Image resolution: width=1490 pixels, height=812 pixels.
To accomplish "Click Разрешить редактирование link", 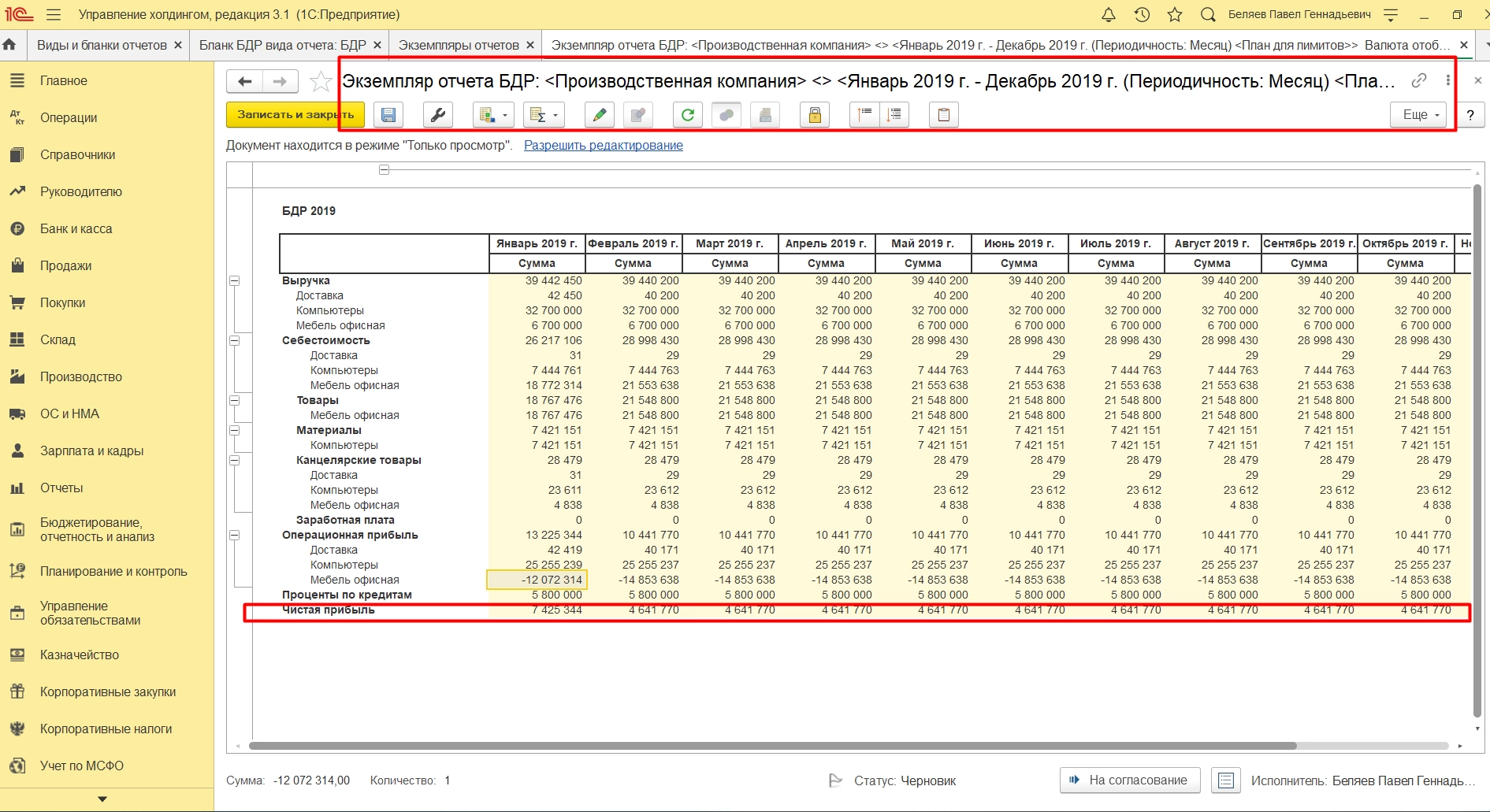I will [x=603, y=145].
